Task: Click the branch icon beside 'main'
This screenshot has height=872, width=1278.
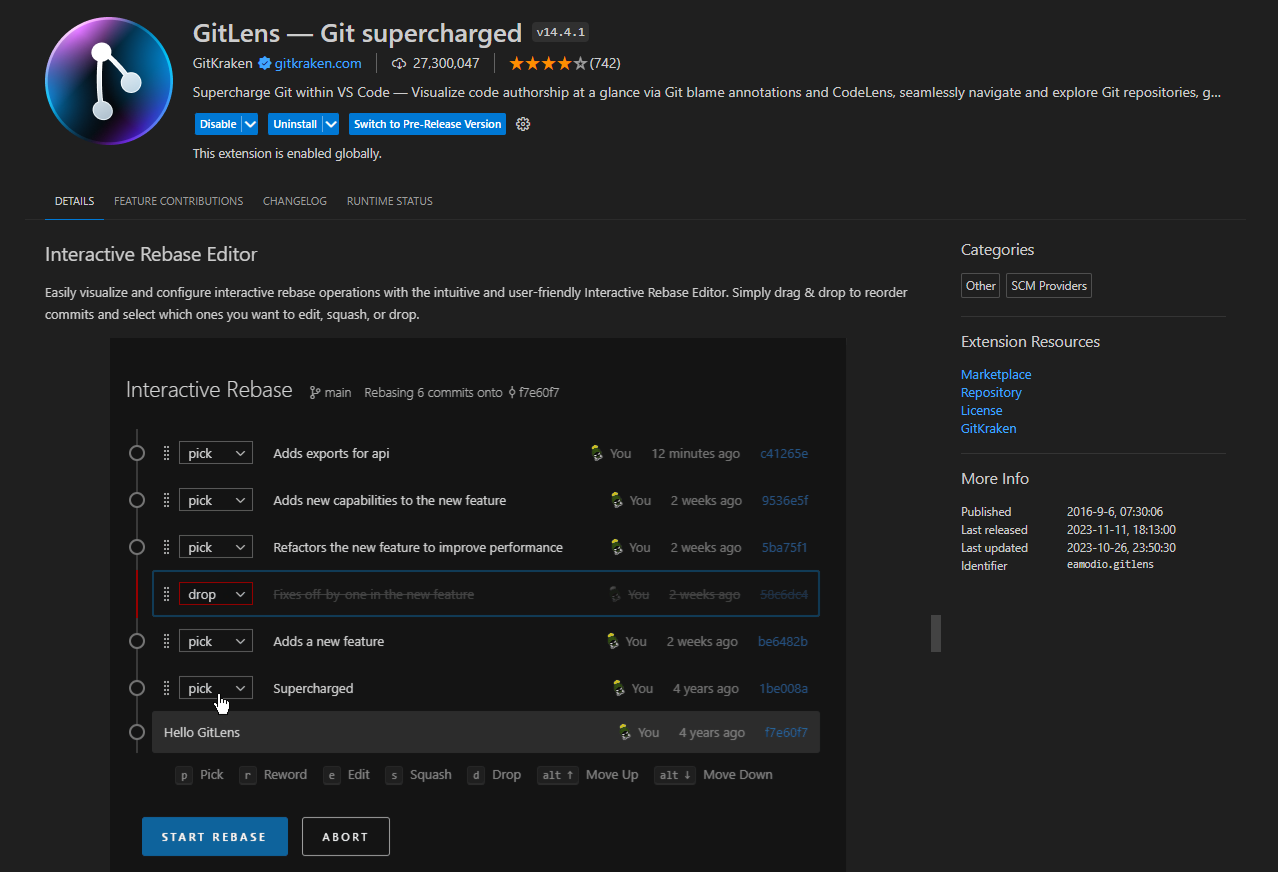Action: (x=315, y=392)
